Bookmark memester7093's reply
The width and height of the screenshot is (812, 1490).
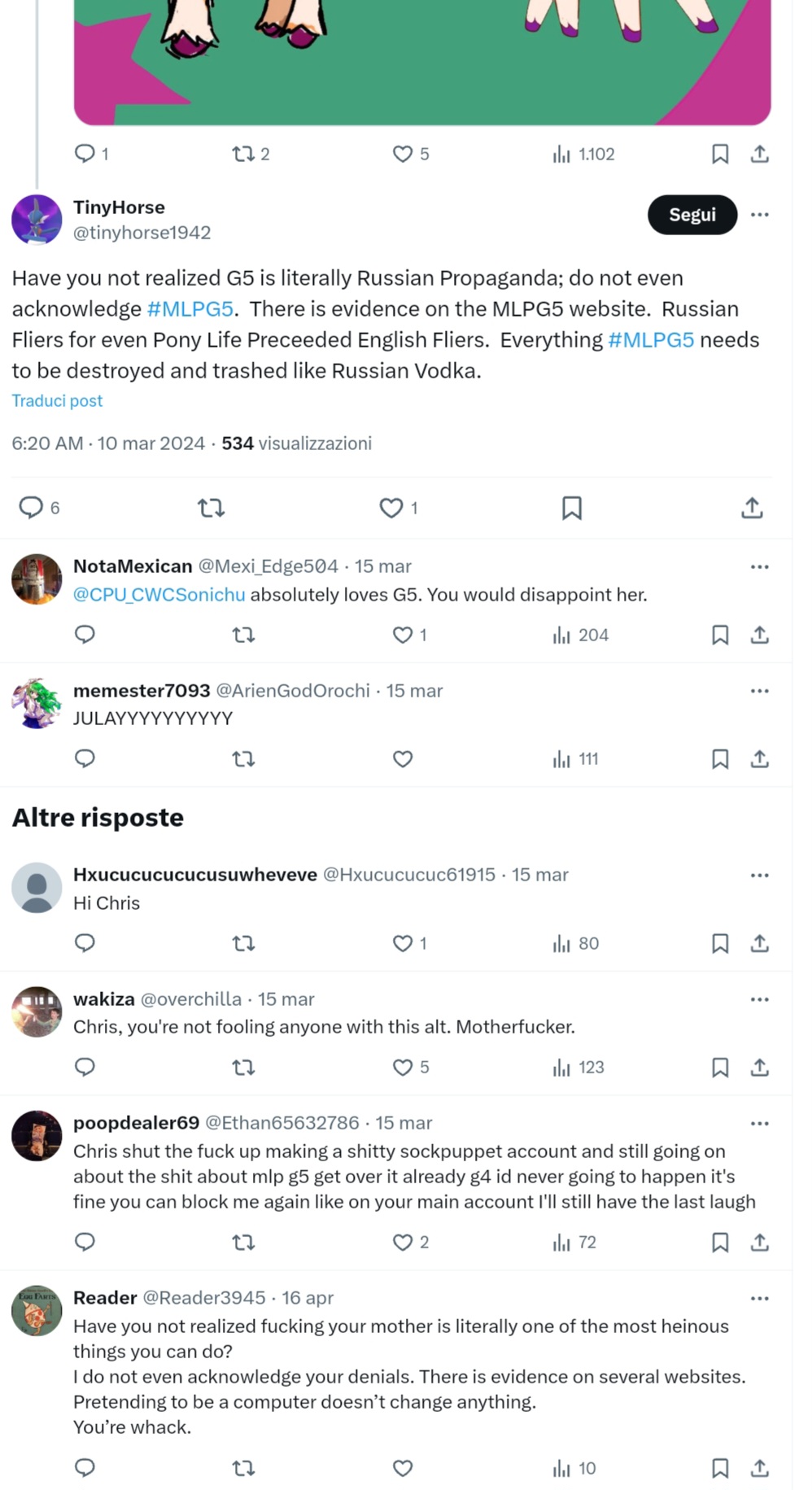point(720,759)
